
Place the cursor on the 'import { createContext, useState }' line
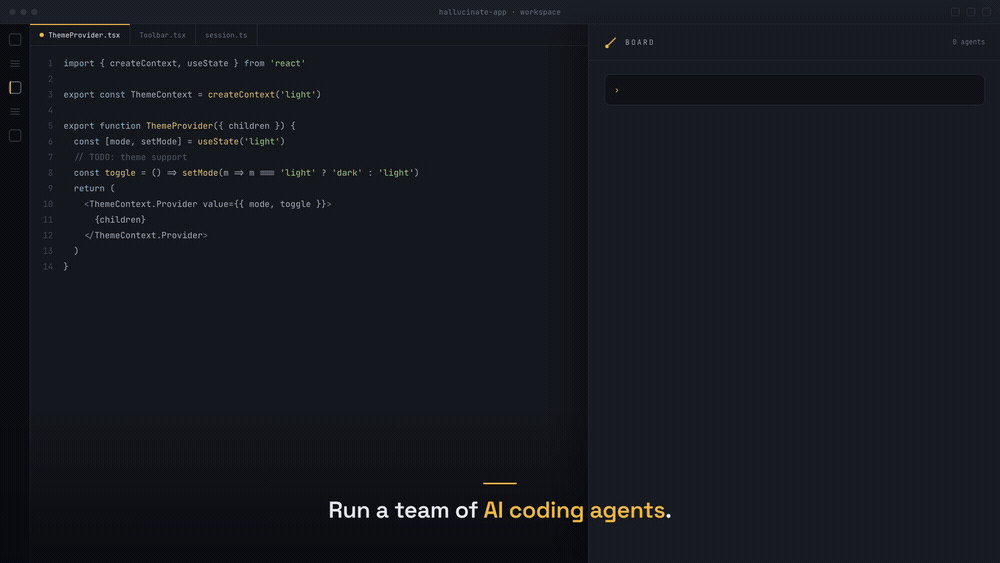tap(184, 63)
